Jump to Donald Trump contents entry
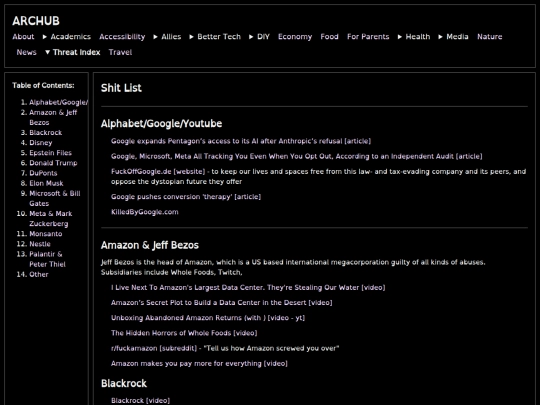 [53, 163]
